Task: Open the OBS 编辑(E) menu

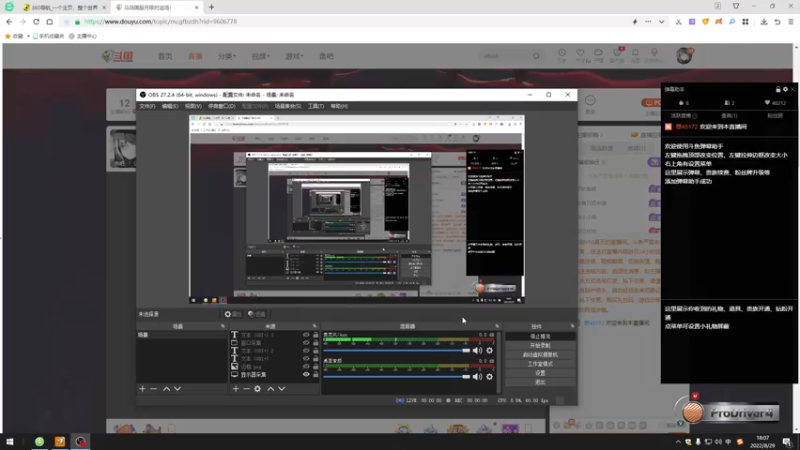Action: (x=170, y=106)
